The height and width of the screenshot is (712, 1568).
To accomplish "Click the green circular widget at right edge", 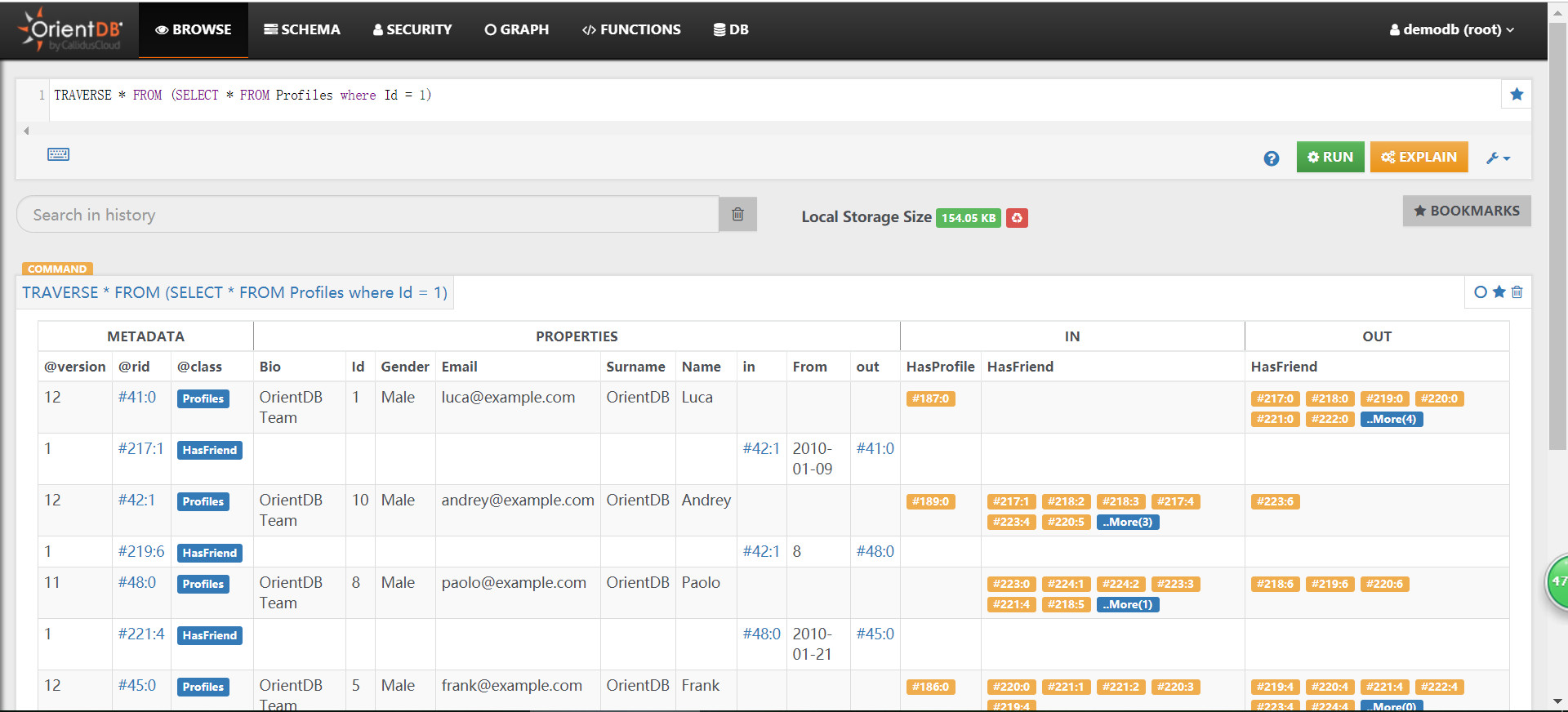I will click(1557, 581).
